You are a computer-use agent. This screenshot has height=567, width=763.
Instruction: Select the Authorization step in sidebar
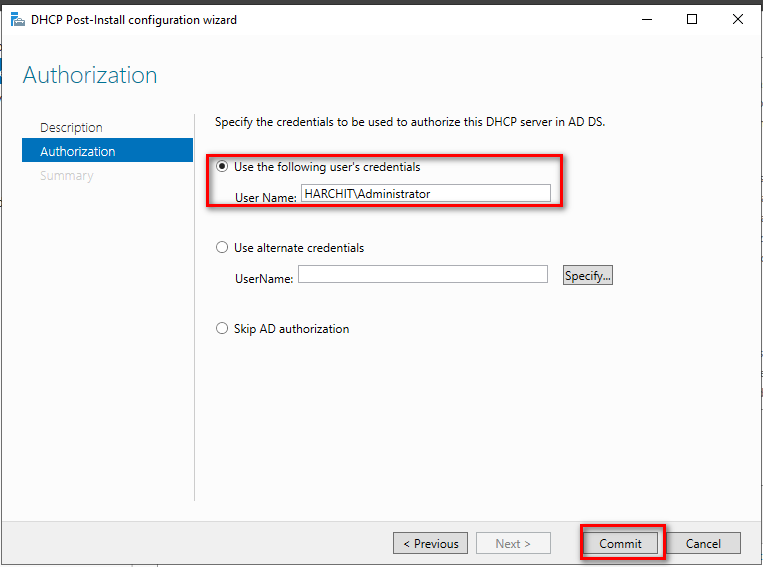[108, 150]
